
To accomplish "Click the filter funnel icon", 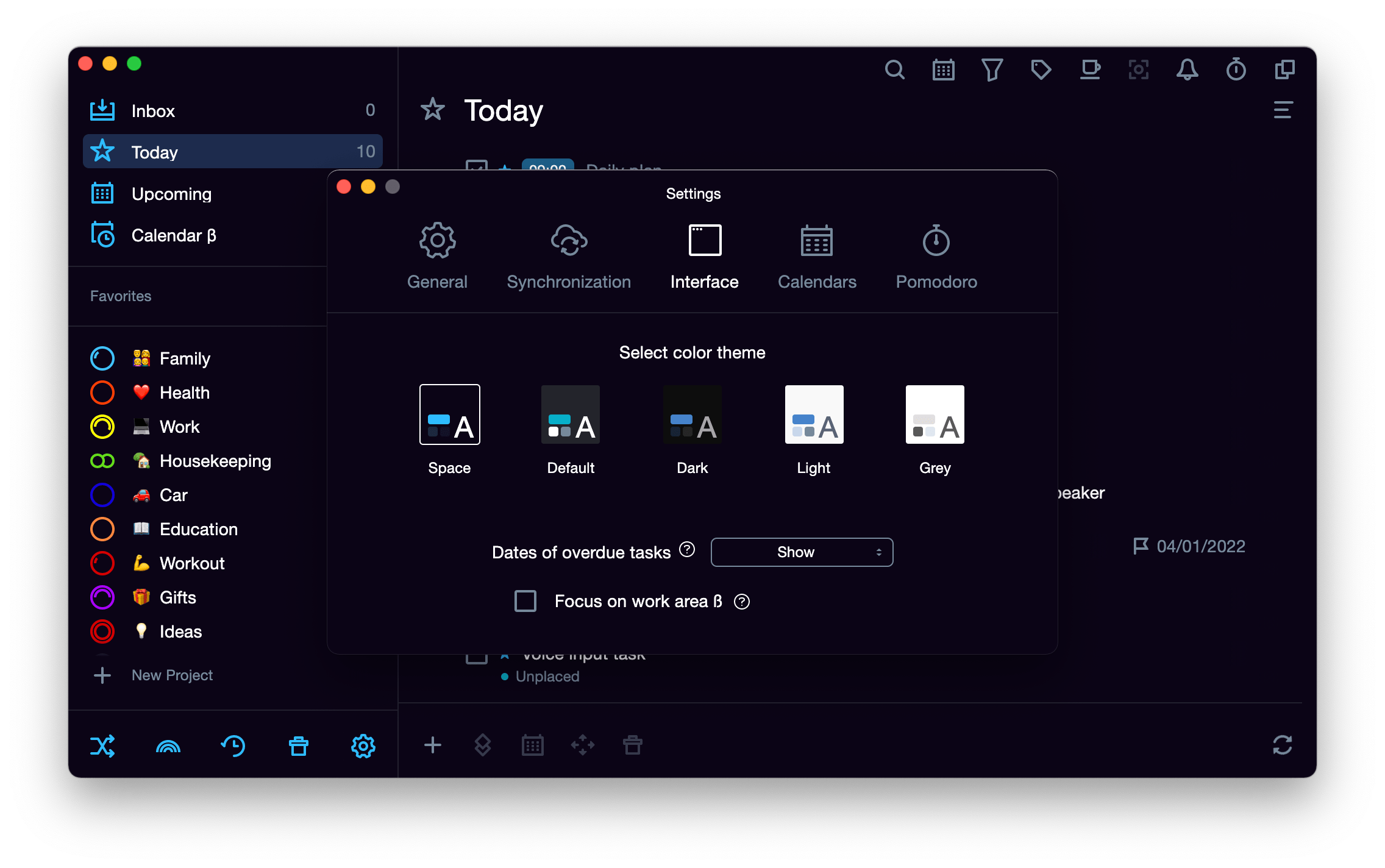I will tap(992, 69).
